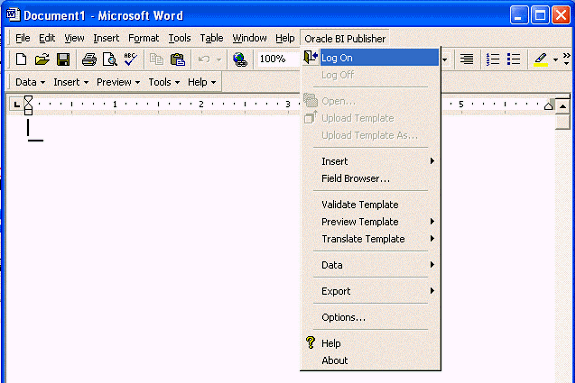
Task: Open the Table menu
Action: tap(211, 38)
